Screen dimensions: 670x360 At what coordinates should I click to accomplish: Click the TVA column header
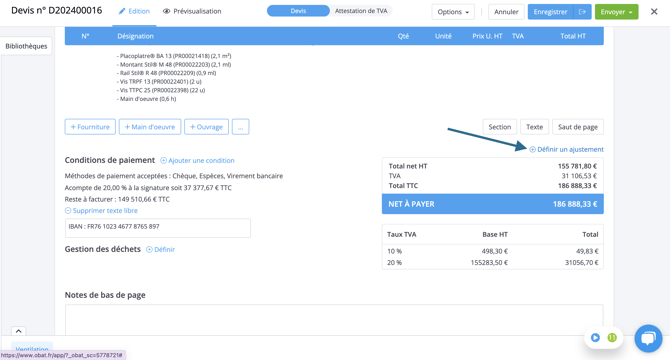coord(518,36)
